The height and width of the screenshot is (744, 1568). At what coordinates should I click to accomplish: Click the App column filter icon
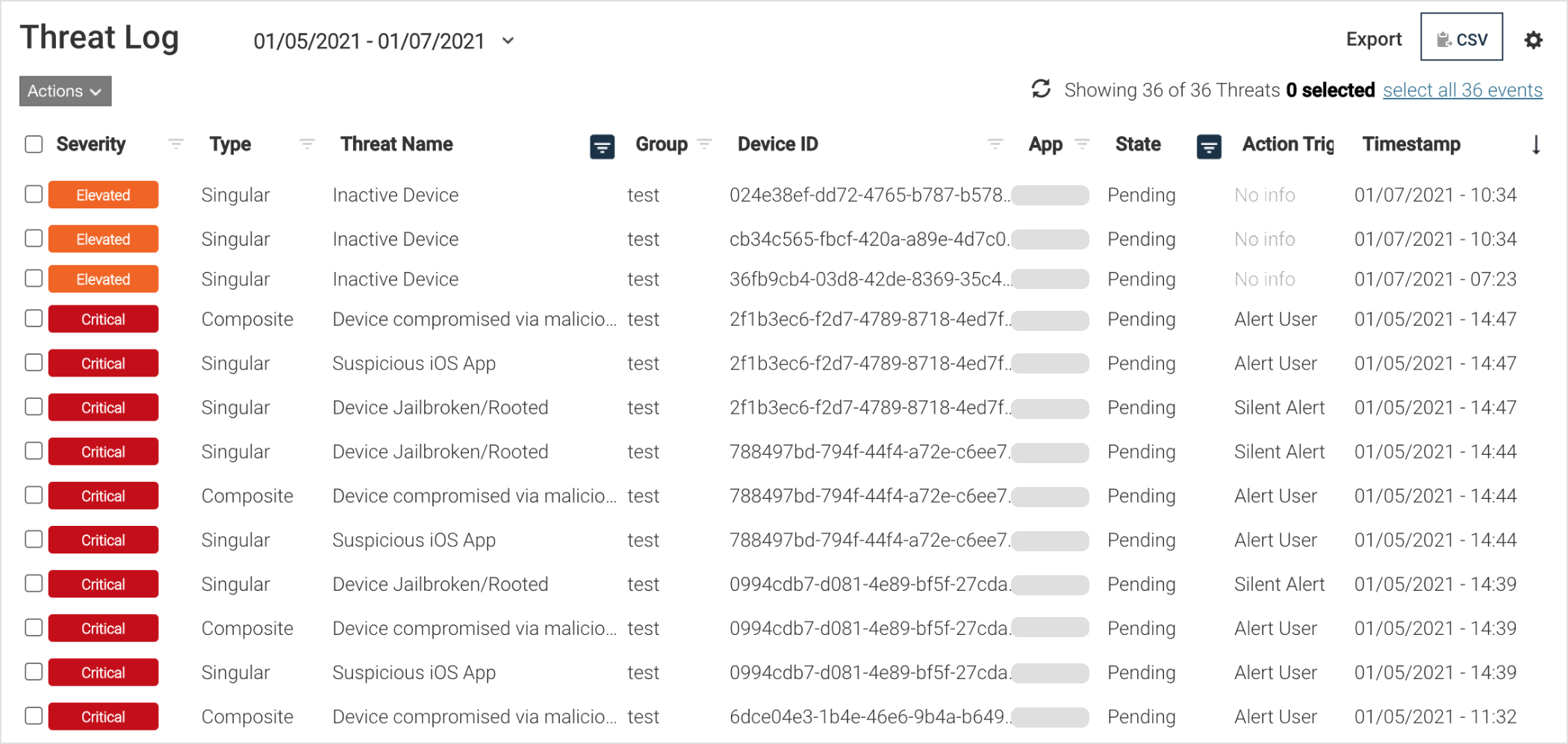(1081, 145)
